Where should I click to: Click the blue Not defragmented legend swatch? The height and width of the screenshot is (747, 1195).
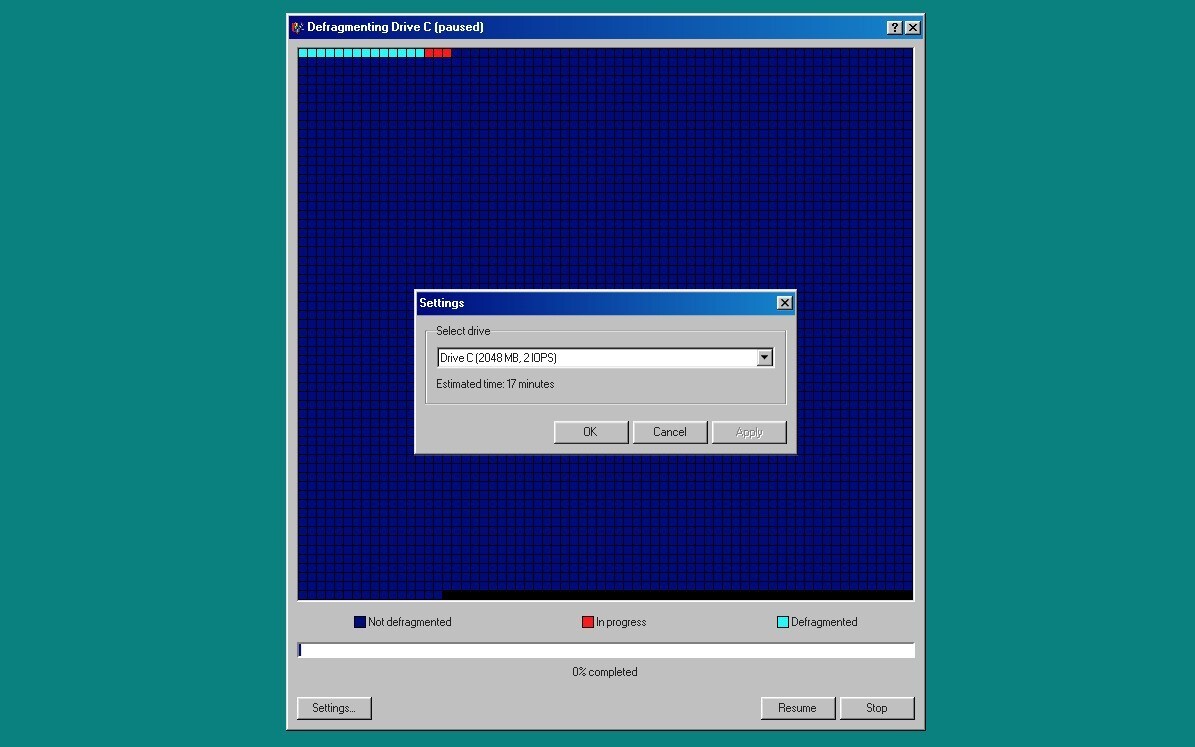tap(359, 621)
